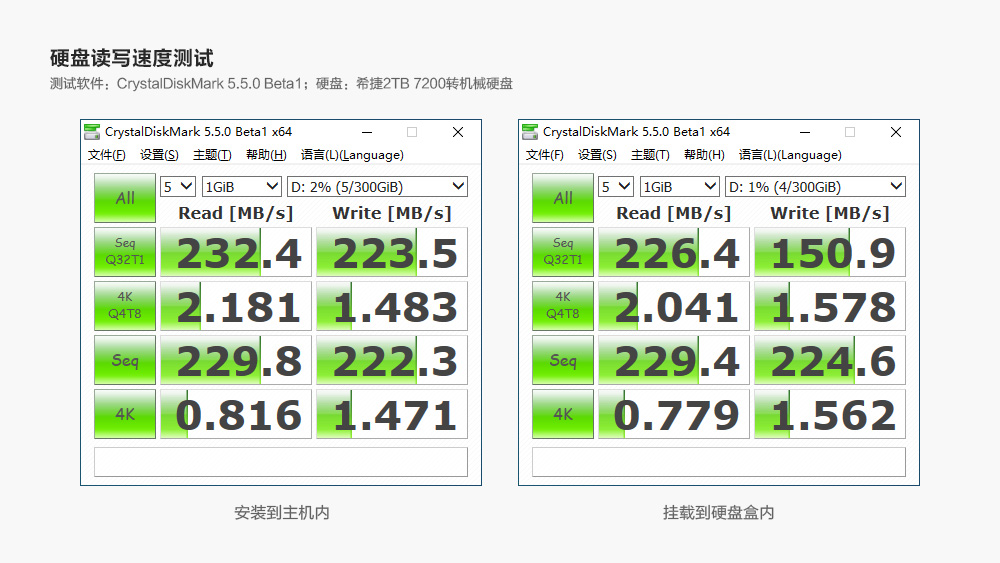Image resolution: width=1000 pixels, height=563 pixels.
Task: Click the 229.4 read result
Action: pyautogui.click(x=674, y=360)
